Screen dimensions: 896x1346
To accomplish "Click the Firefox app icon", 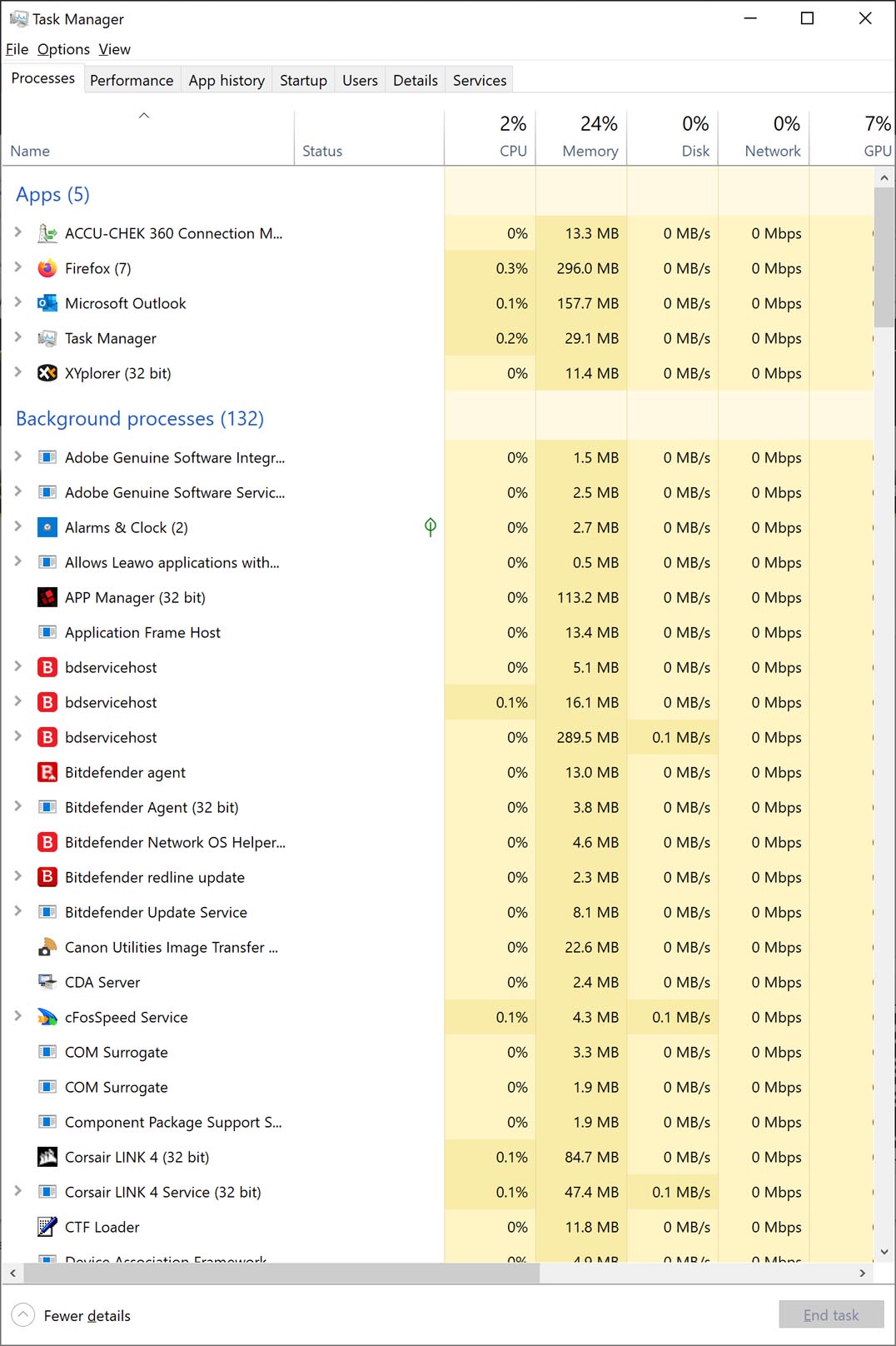I will point(47,268).
